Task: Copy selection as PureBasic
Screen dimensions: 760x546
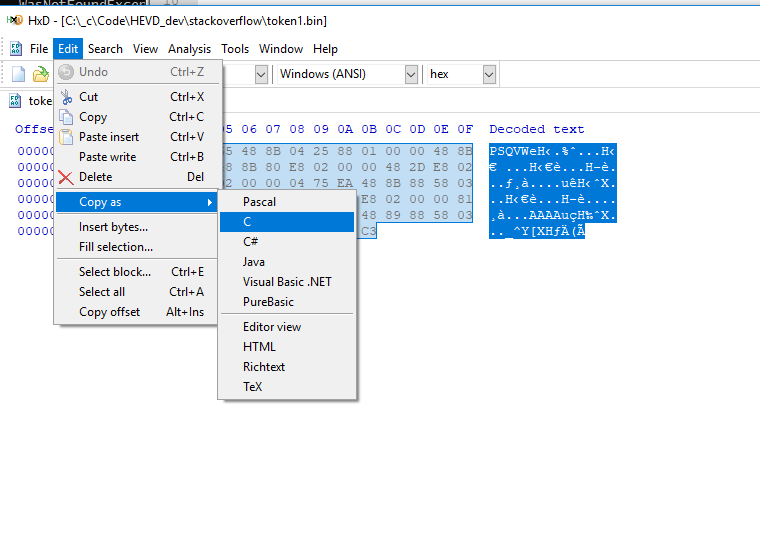Action: coord(287,302)
